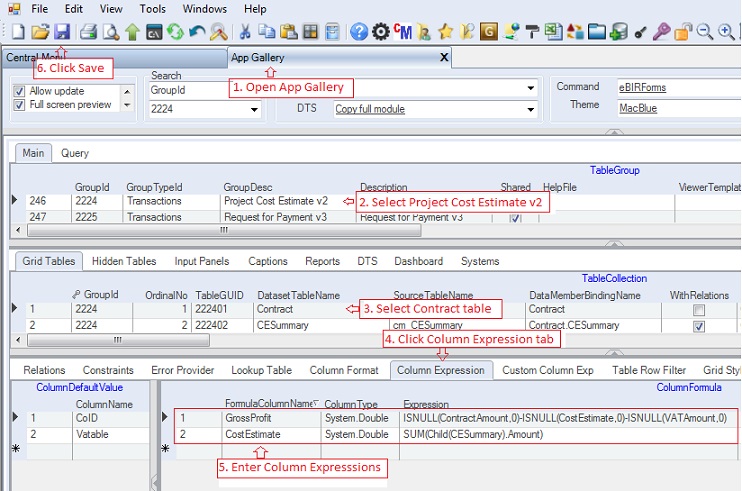
Task: Select the GrossProfit formula column cell
Action: click(x=271, y=418)
